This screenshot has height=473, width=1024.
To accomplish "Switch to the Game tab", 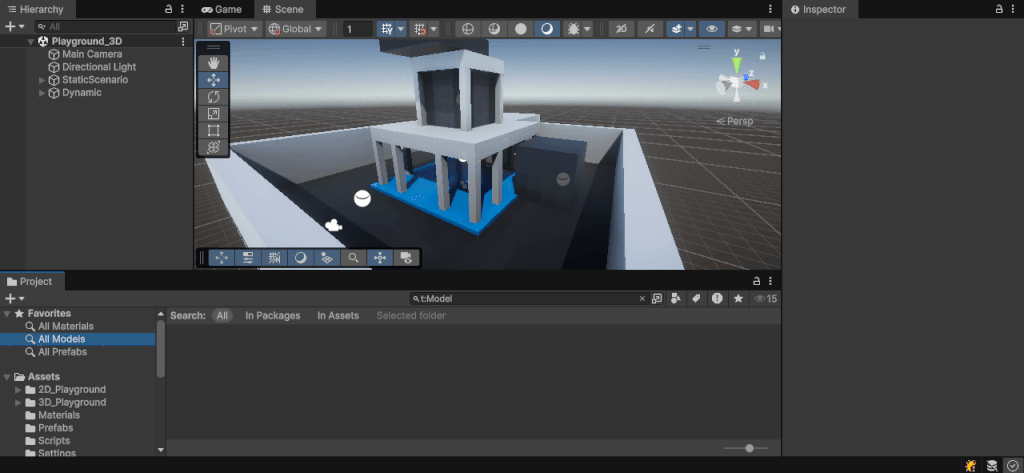I will [x=221, y=9].
